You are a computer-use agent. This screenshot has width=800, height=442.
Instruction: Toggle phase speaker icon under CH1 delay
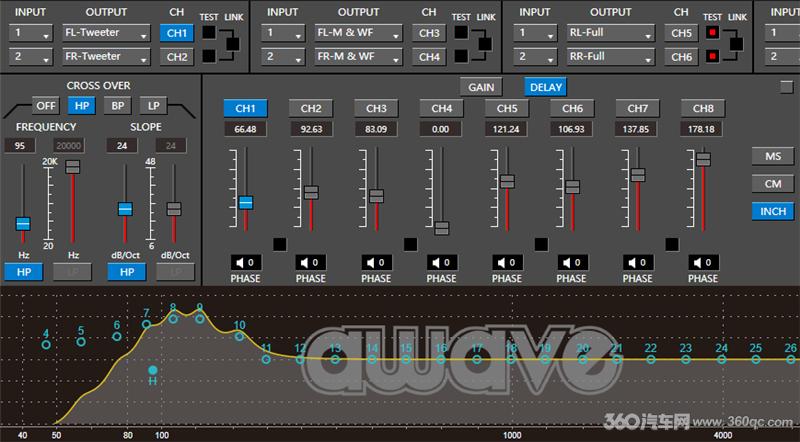[x=245, y=262]
